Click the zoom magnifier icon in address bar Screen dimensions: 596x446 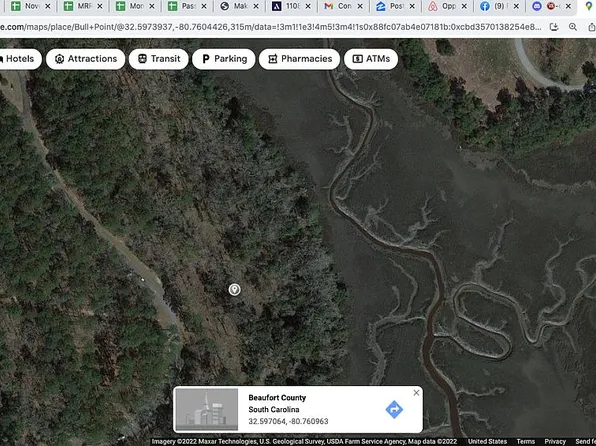coord(573,27)
